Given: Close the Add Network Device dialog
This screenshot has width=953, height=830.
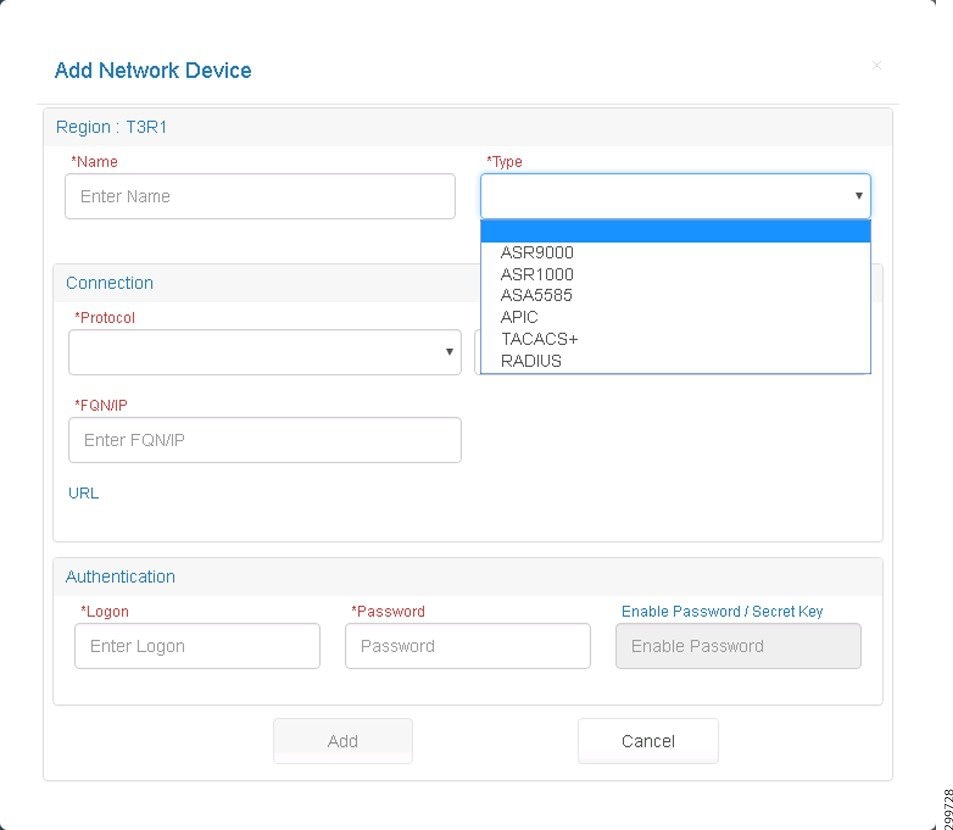Looking at the screenshot, I should click(876, 65).
